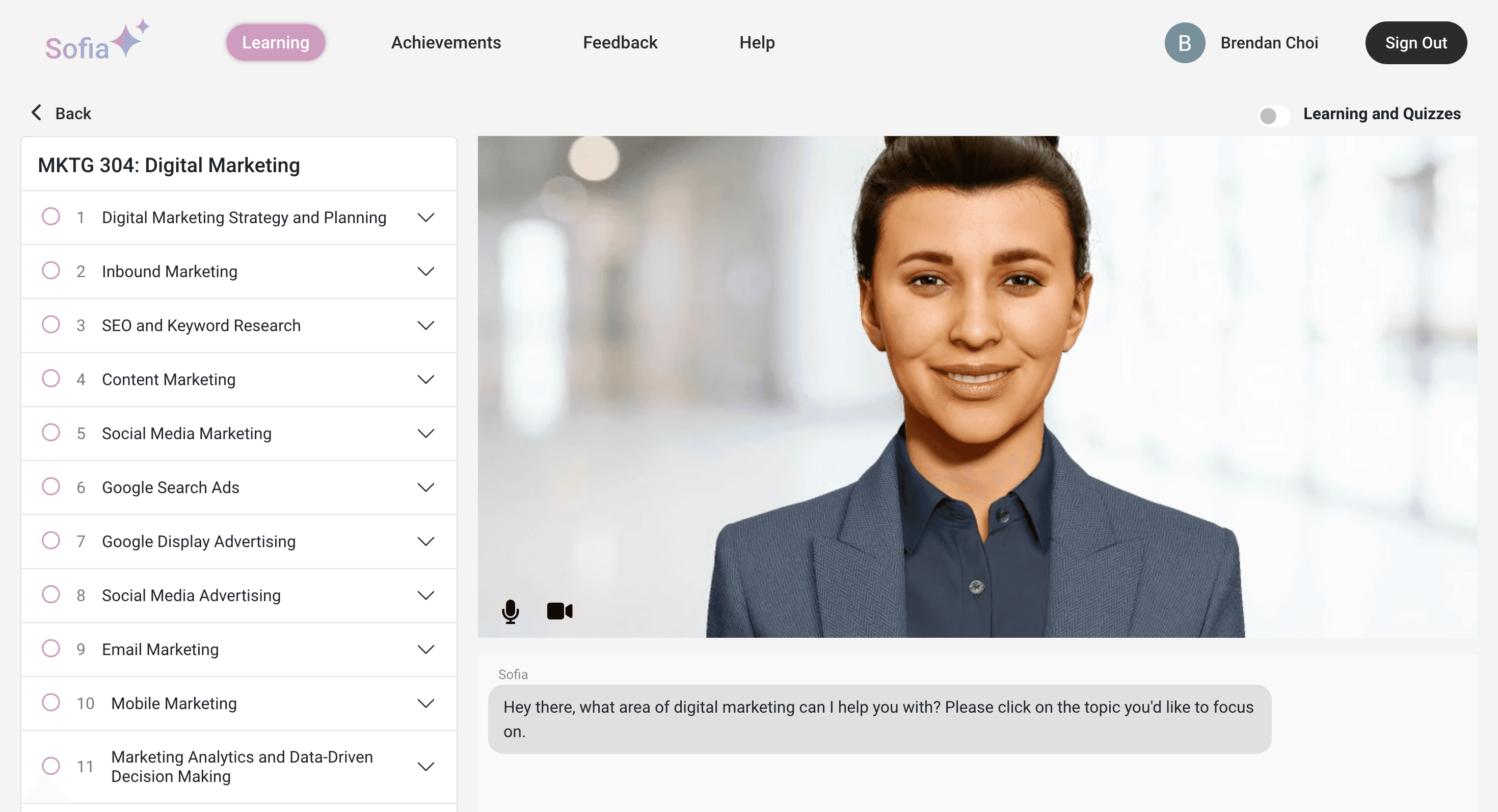Open the Achievements tab
1498x812 pixels.
coord(445,43)
